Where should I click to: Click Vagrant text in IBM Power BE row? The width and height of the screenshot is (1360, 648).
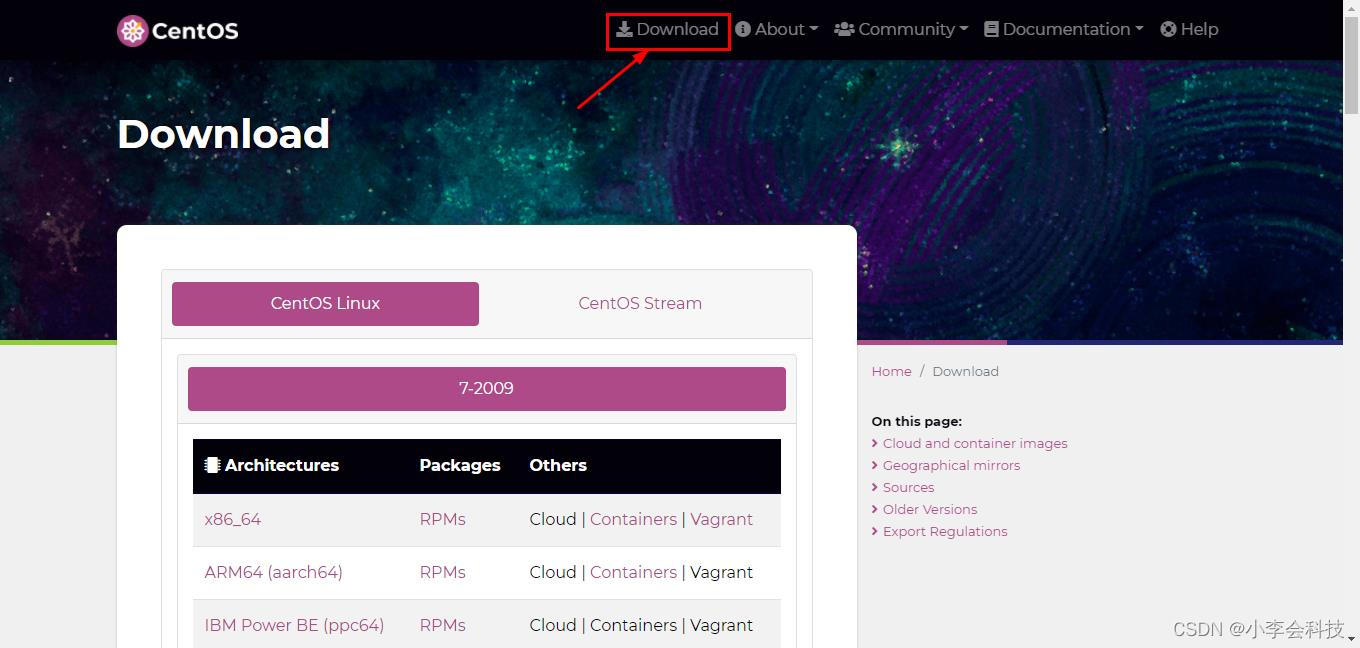(x=721, y=625)
